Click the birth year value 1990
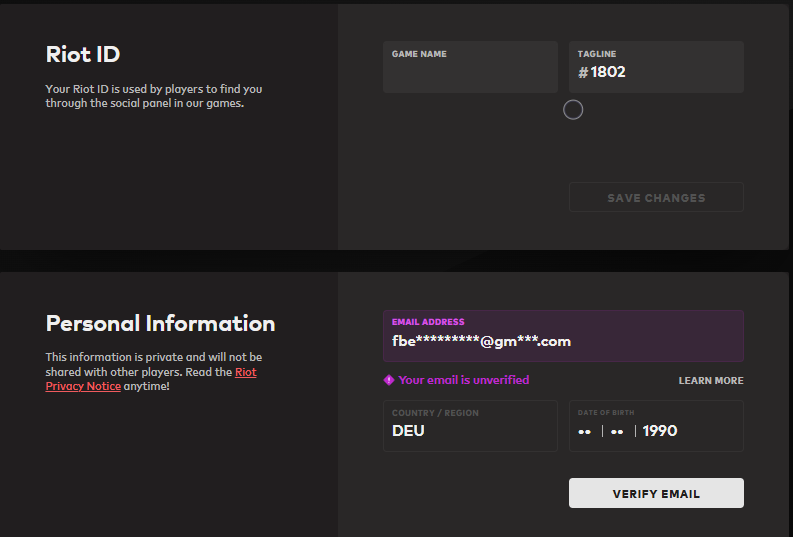The width and height of the screenshot is (793, 537). tap(659, 431)
